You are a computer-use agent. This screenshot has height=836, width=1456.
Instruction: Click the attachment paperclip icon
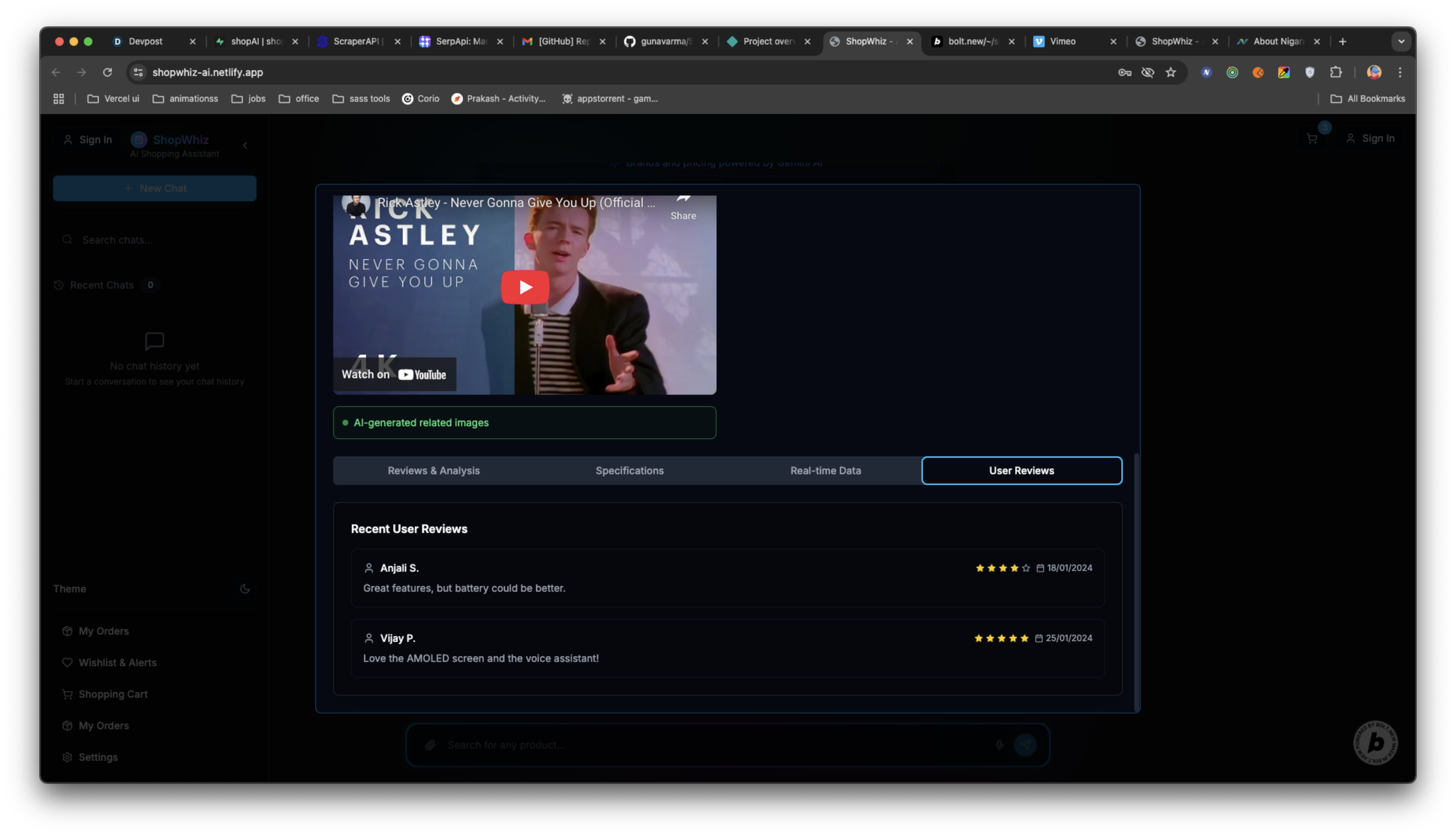[x=430, y=745]
